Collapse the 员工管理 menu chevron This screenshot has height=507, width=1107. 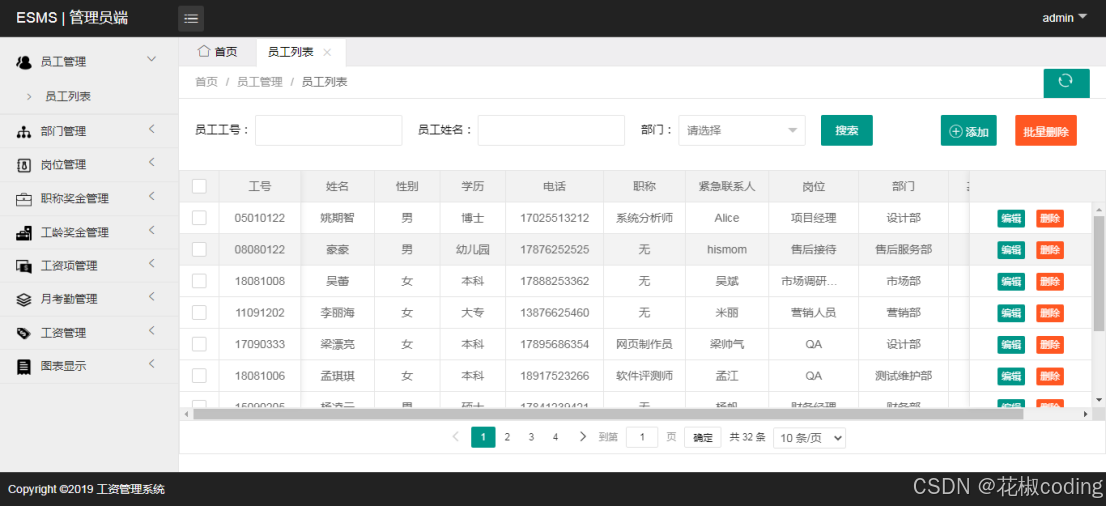coord(151,59)
